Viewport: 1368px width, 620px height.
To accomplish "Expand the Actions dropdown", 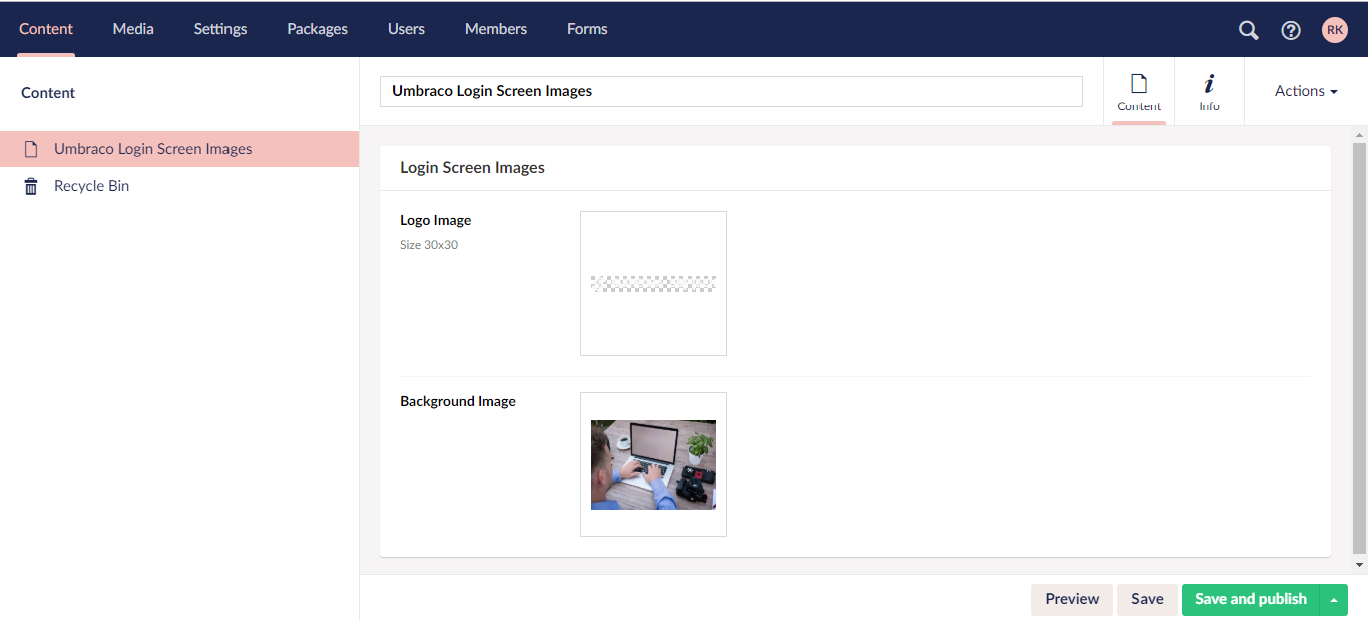I will (x=1305, y=91).
